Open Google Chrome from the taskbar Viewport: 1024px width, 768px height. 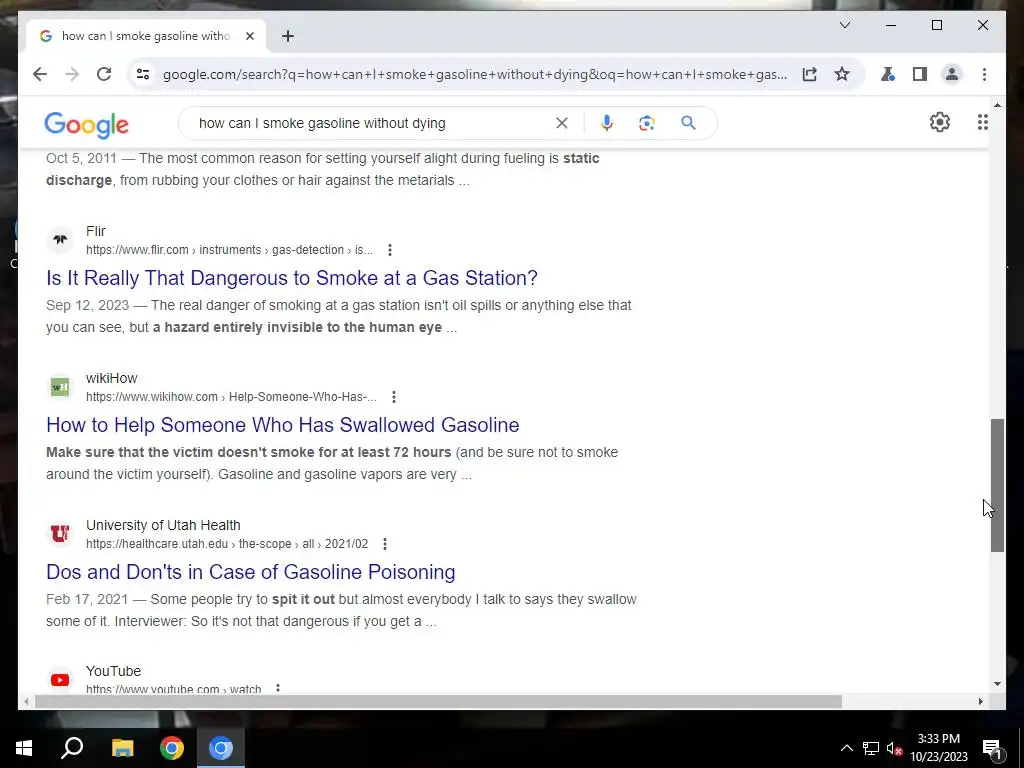[x=172, y=748]
